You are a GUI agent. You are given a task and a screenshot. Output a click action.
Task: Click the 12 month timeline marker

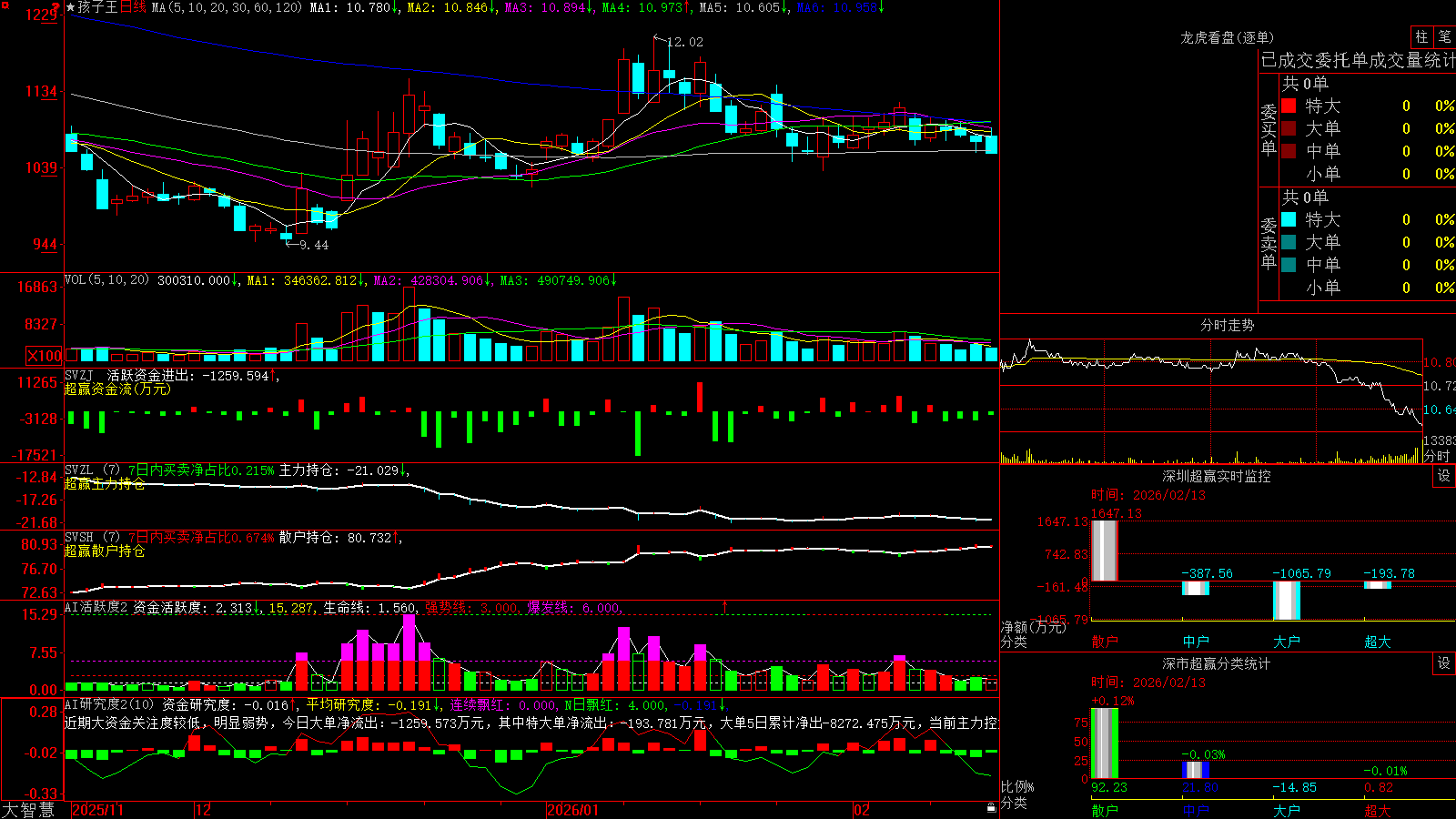(x=204, y=810)
